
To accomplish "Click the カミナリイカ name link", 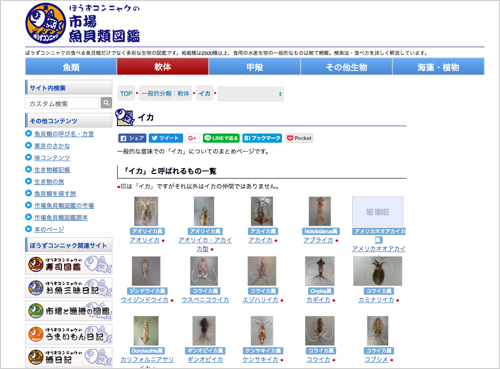I will pyautogui.click(x=376, y=300).
